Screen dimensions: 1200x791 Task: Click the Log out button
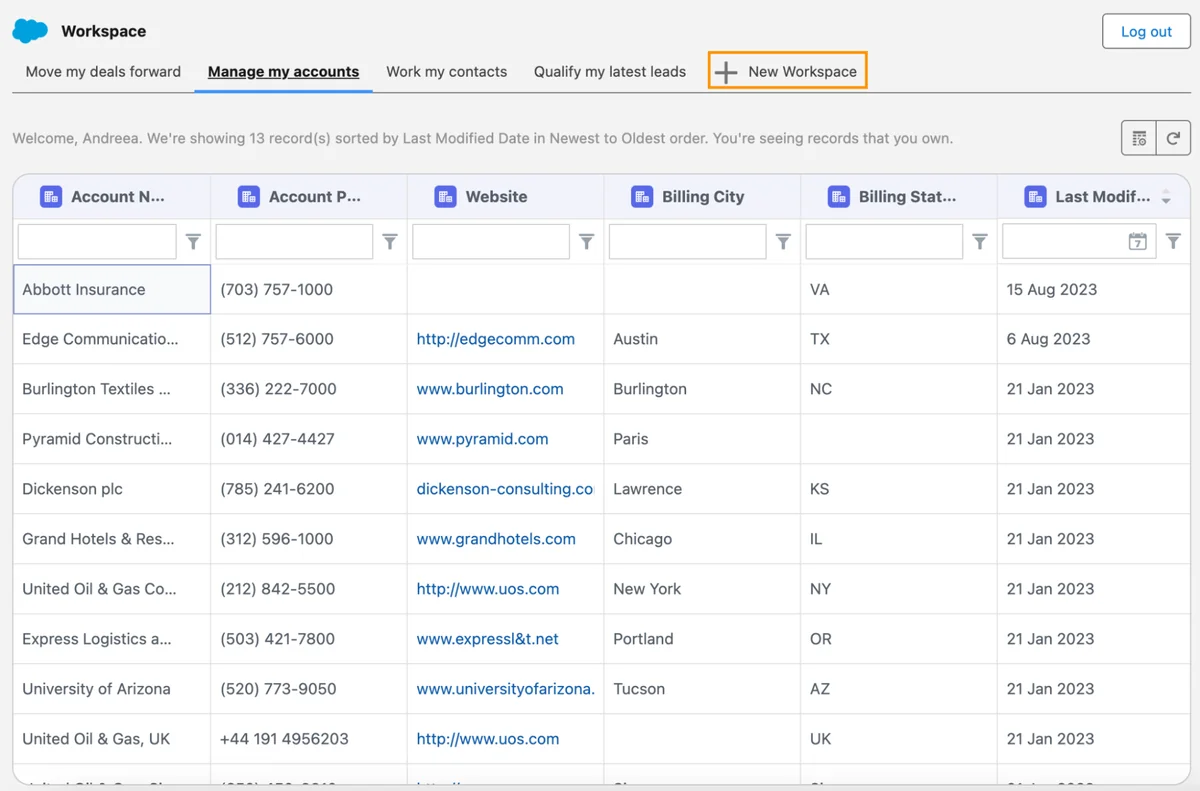[1146, 31]
